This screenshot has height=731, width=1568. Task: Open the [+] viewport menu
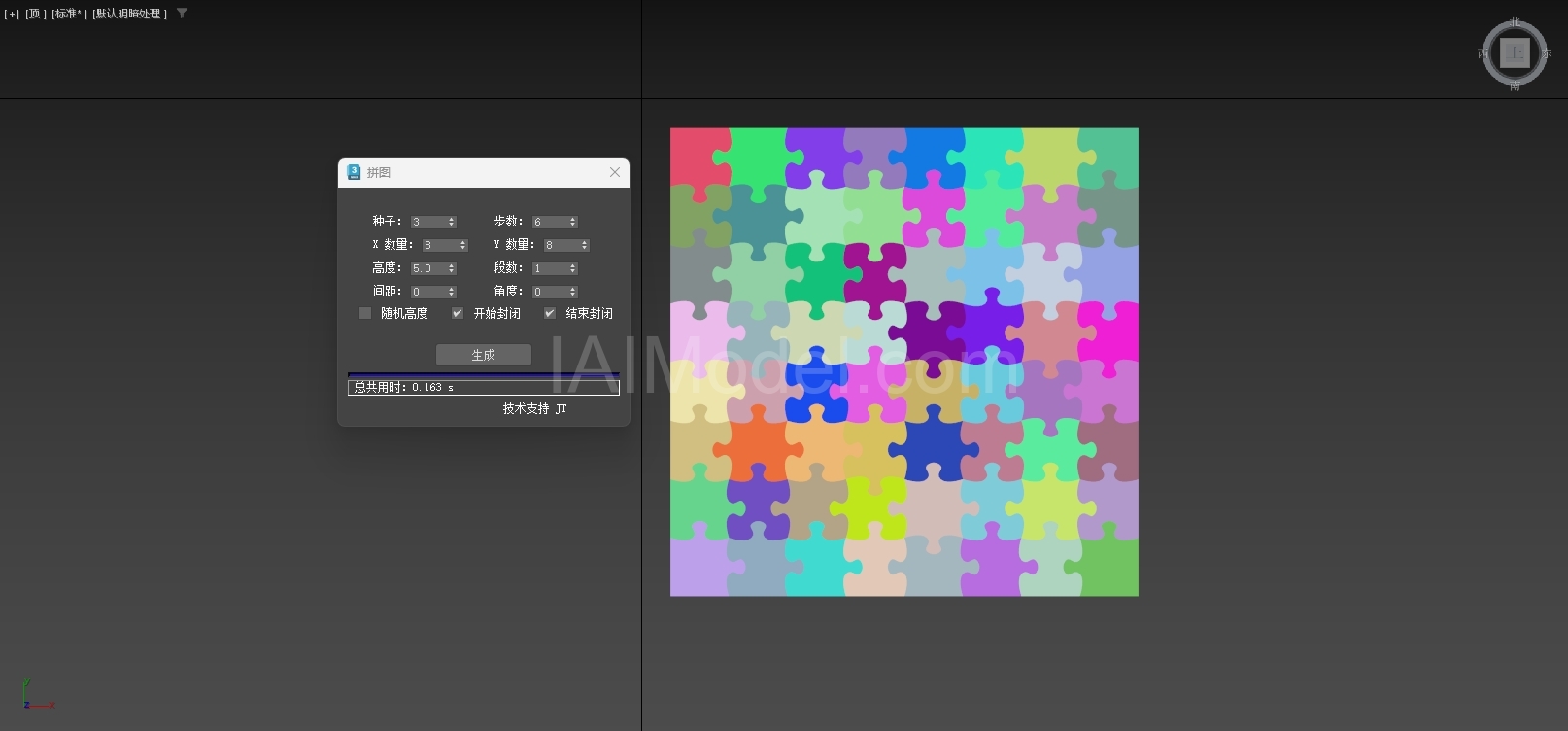(x=12, y=14)
